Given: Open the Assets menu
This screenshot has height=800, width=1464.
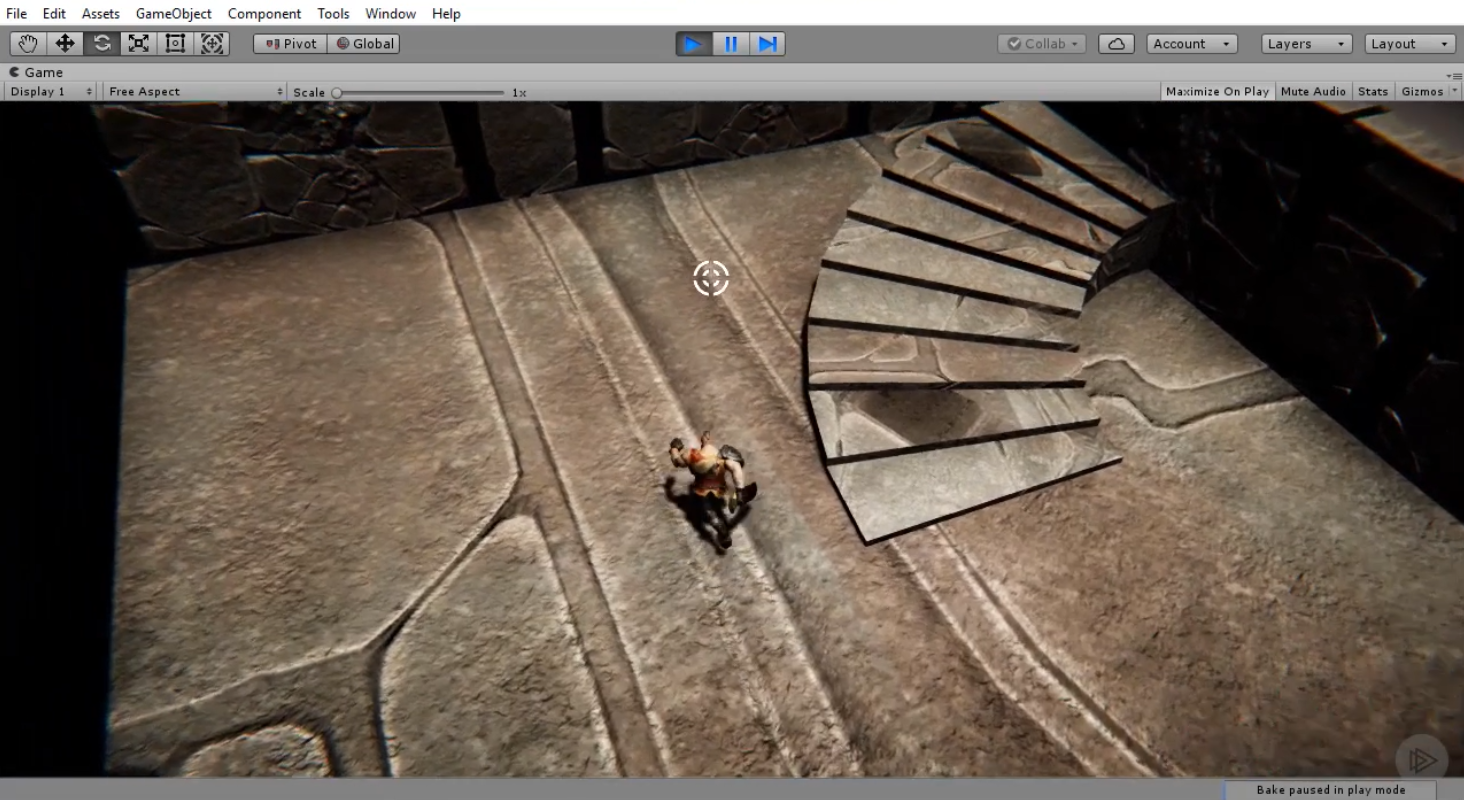Looking at the screenshot, I should (101, 14).
